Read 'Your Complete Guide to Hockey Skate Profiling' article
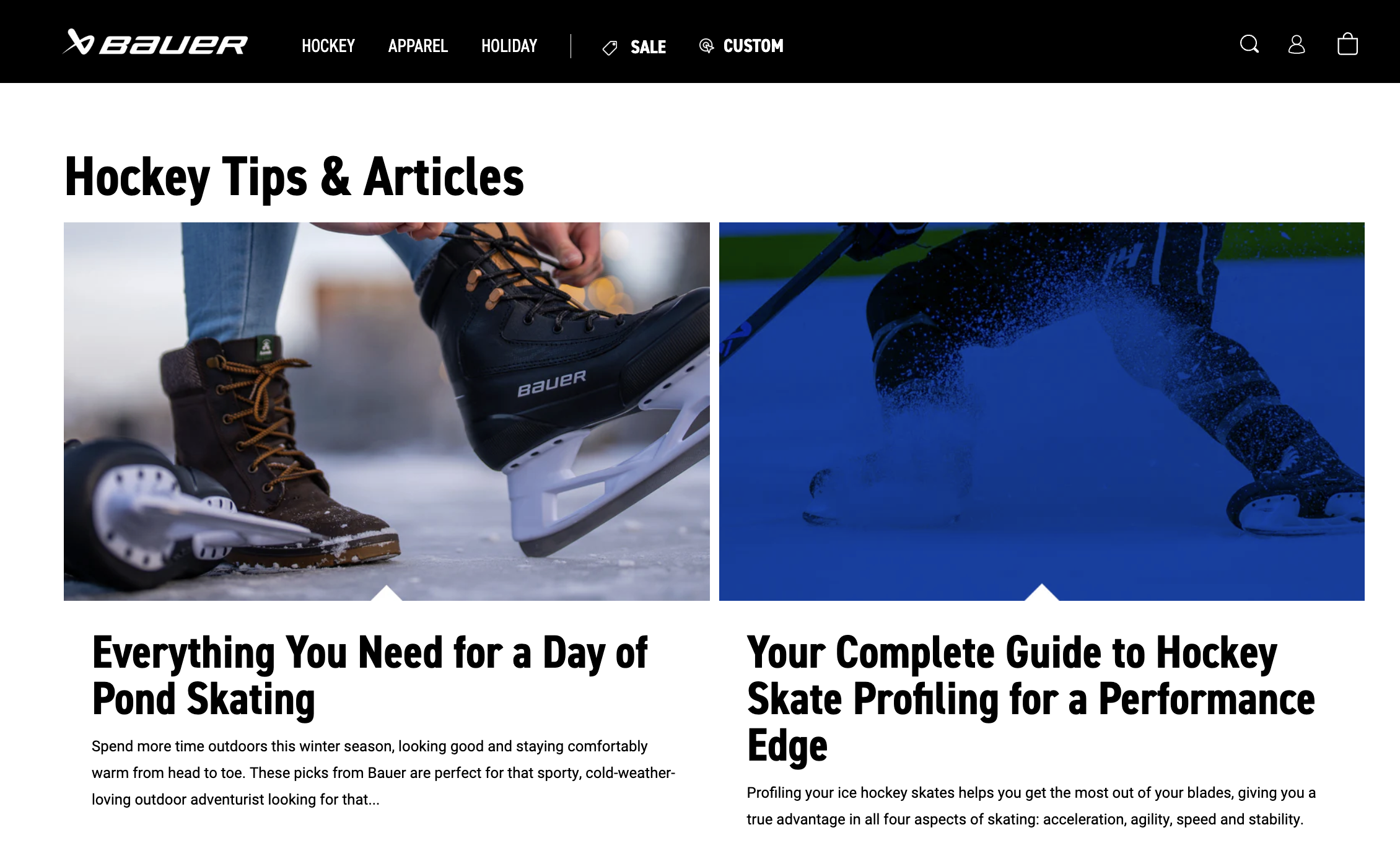This screenshot has width=1400, height=856. coord(1031,699)
